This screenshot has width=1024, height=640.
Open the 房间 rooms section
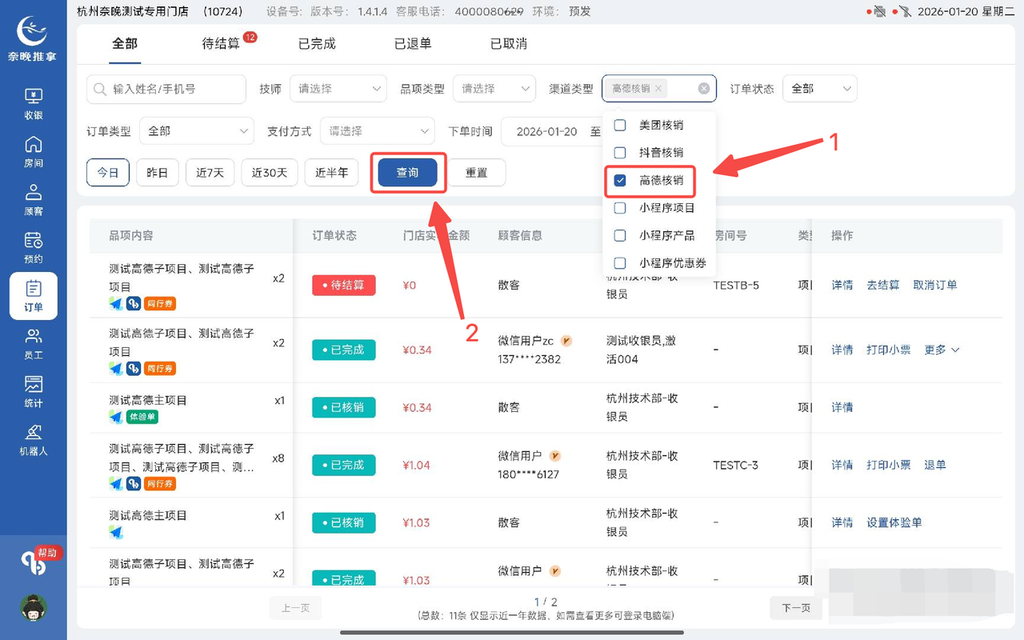click(33, 153)
